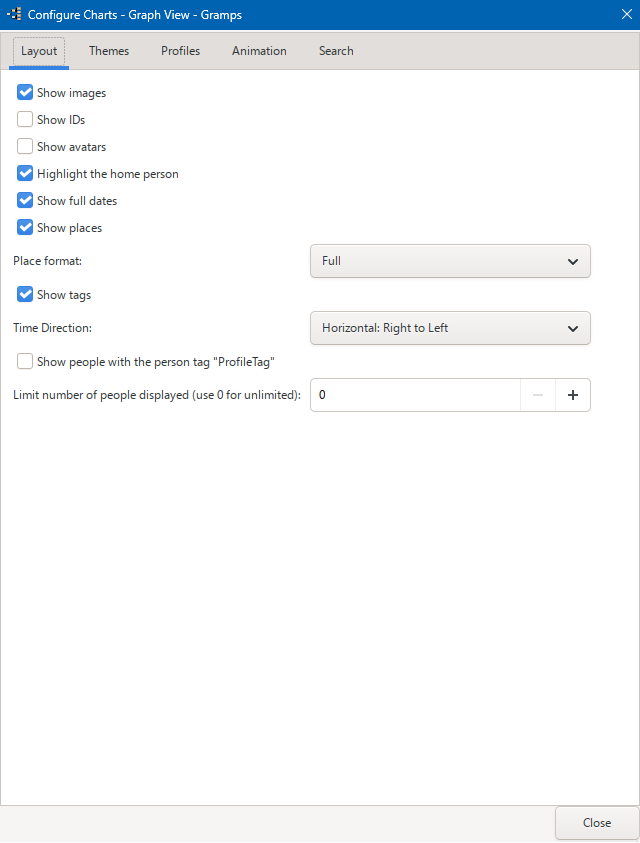Click the Gramps icon in title bar
Viewport: 640px width, 843px height.
pyautogui.click(x=14, y=15)
